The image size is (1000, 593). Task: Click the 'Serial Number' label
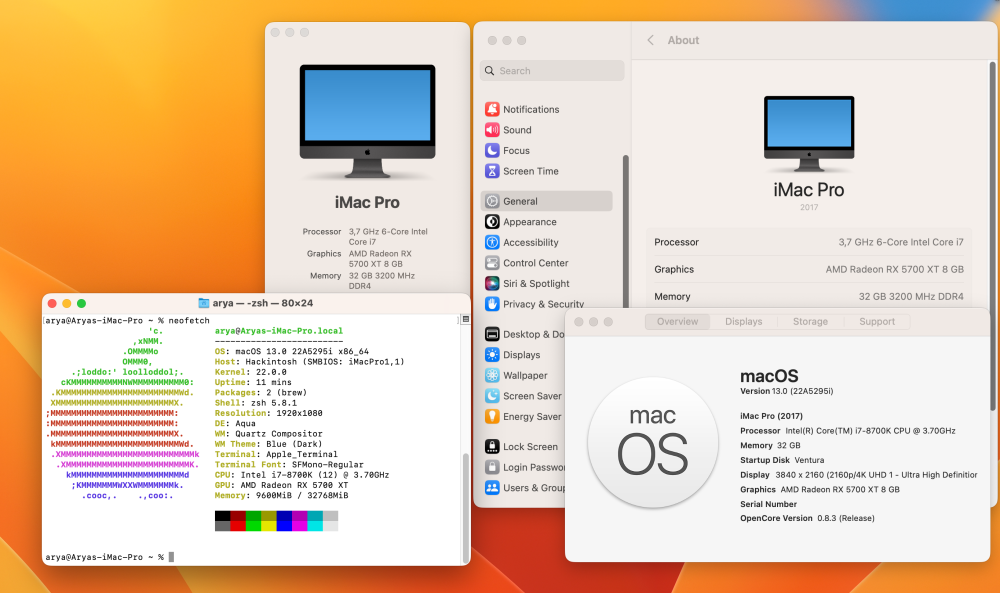click(x=768, y=504)
